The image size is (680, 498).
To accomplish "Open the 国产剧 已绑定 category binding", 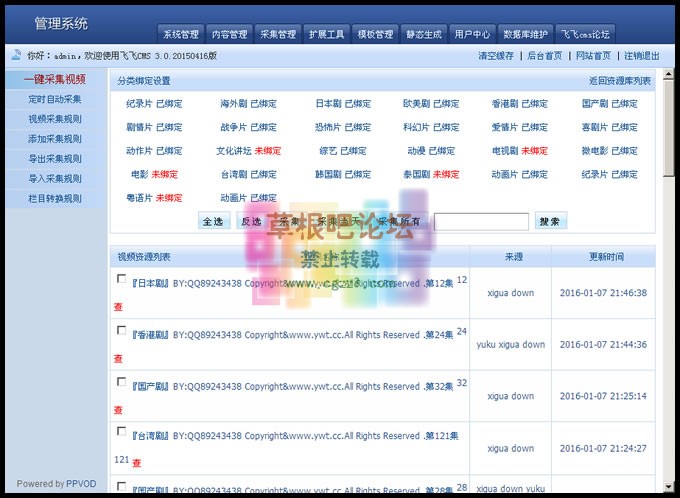I will (609, 104).
